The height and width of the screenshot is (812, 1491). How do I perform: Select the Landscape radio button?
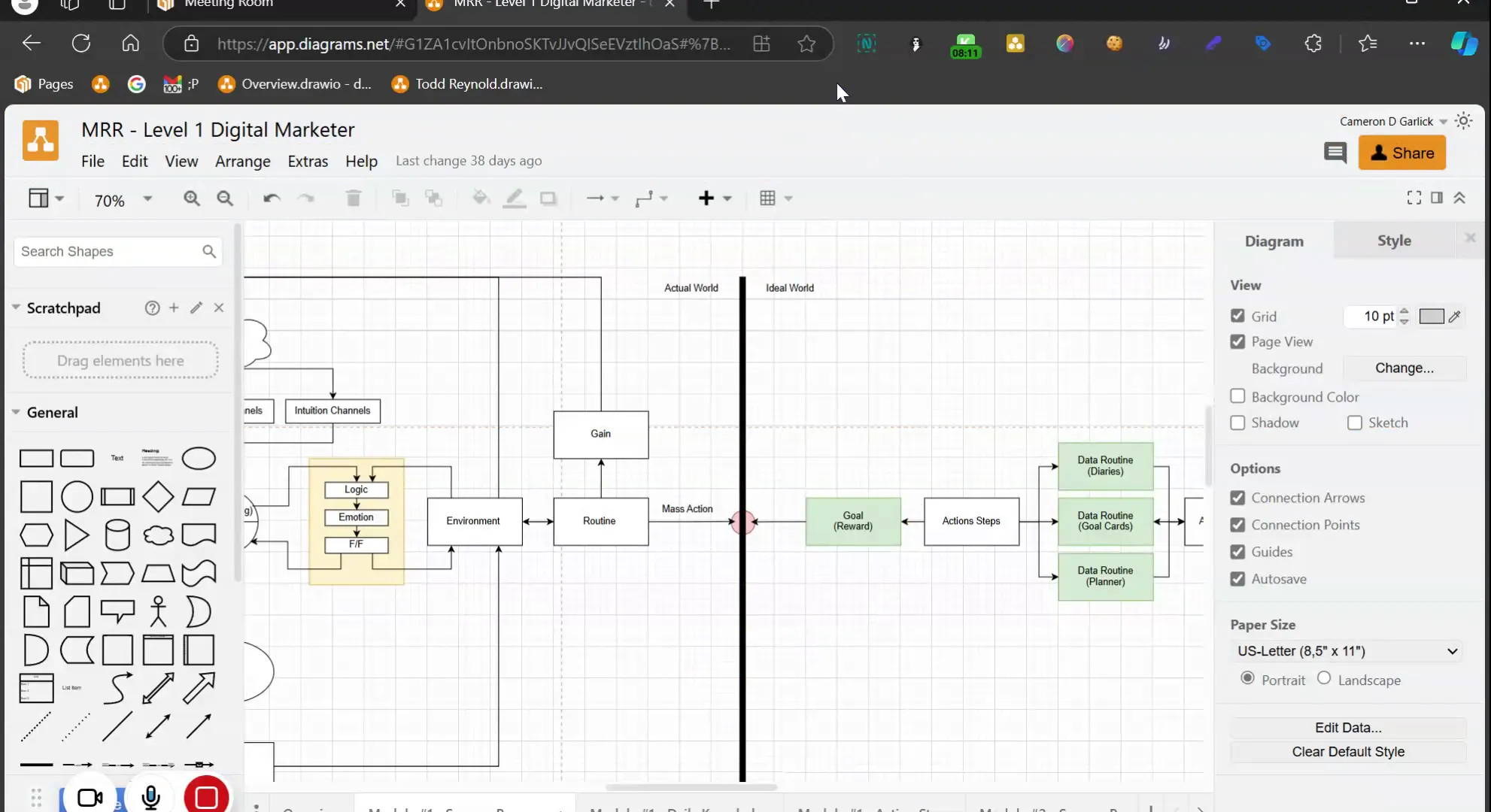coord(1324,678)
